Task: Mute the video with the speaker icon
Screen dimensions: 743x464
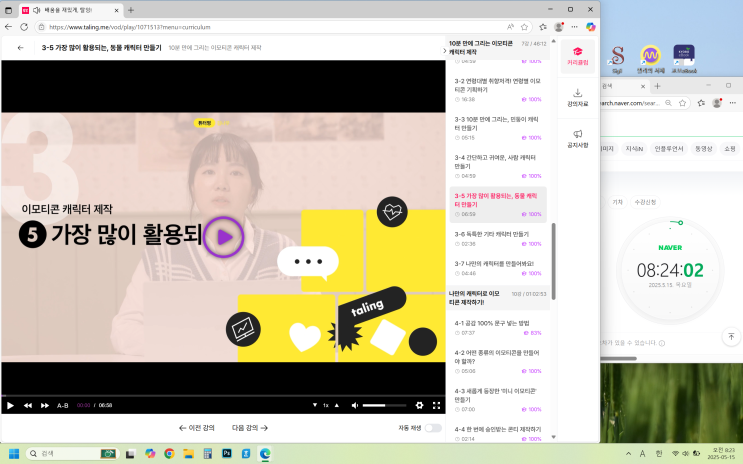Action: [x=355, y=405]
